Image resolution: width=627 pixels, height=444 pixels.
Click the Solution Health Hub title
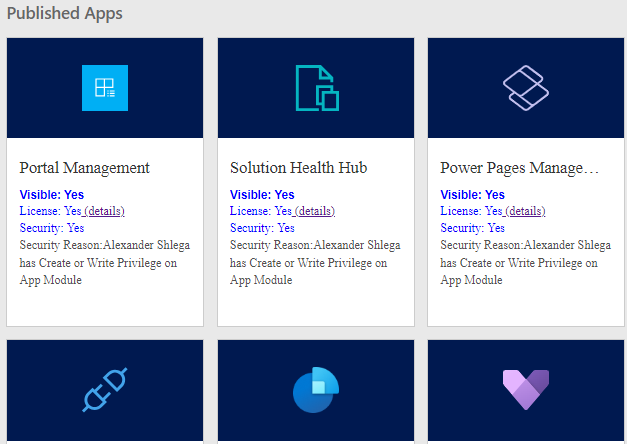(x=298, y=168)
